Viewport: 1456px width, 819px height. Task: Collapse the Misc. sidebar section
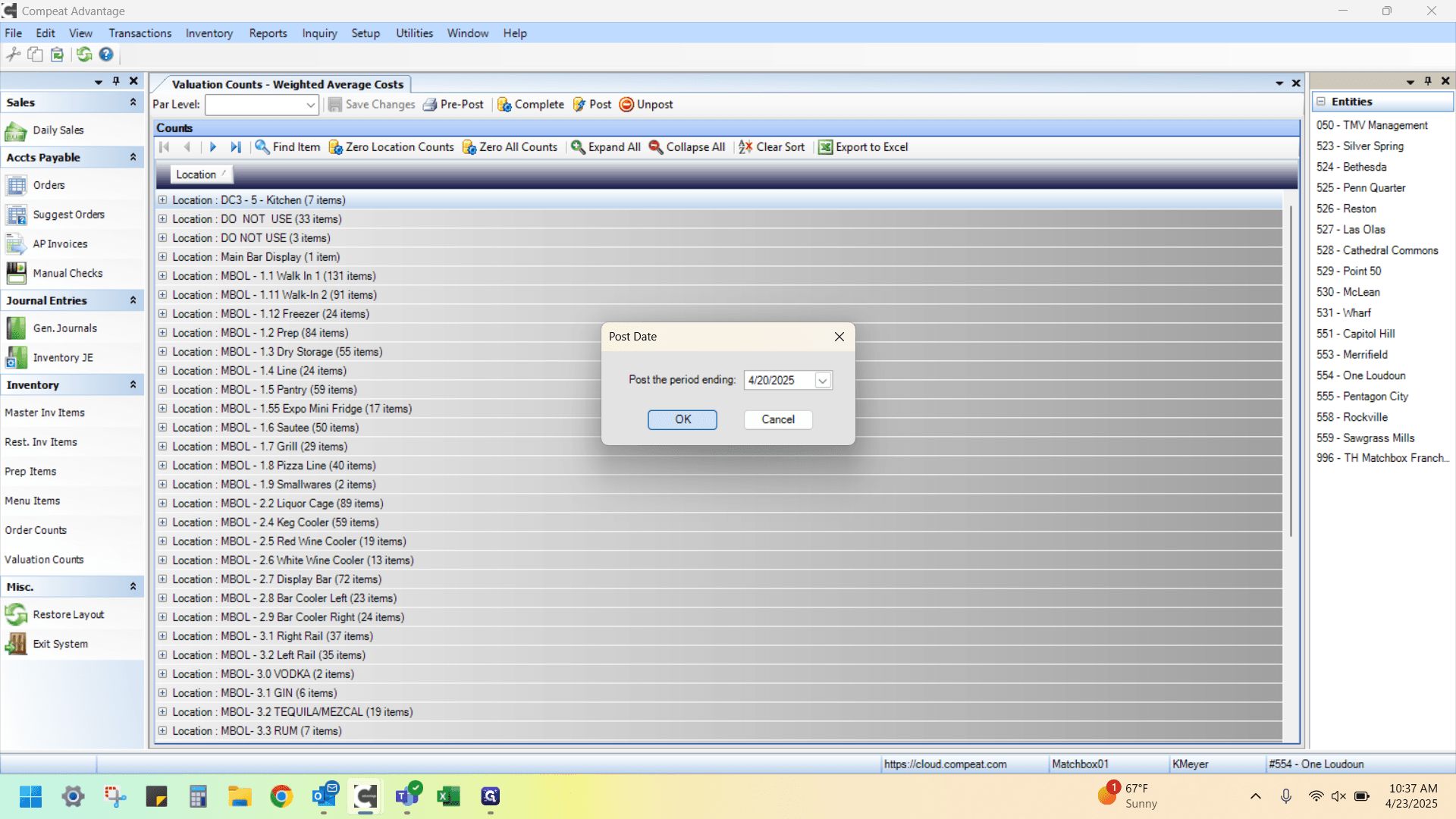133,587
